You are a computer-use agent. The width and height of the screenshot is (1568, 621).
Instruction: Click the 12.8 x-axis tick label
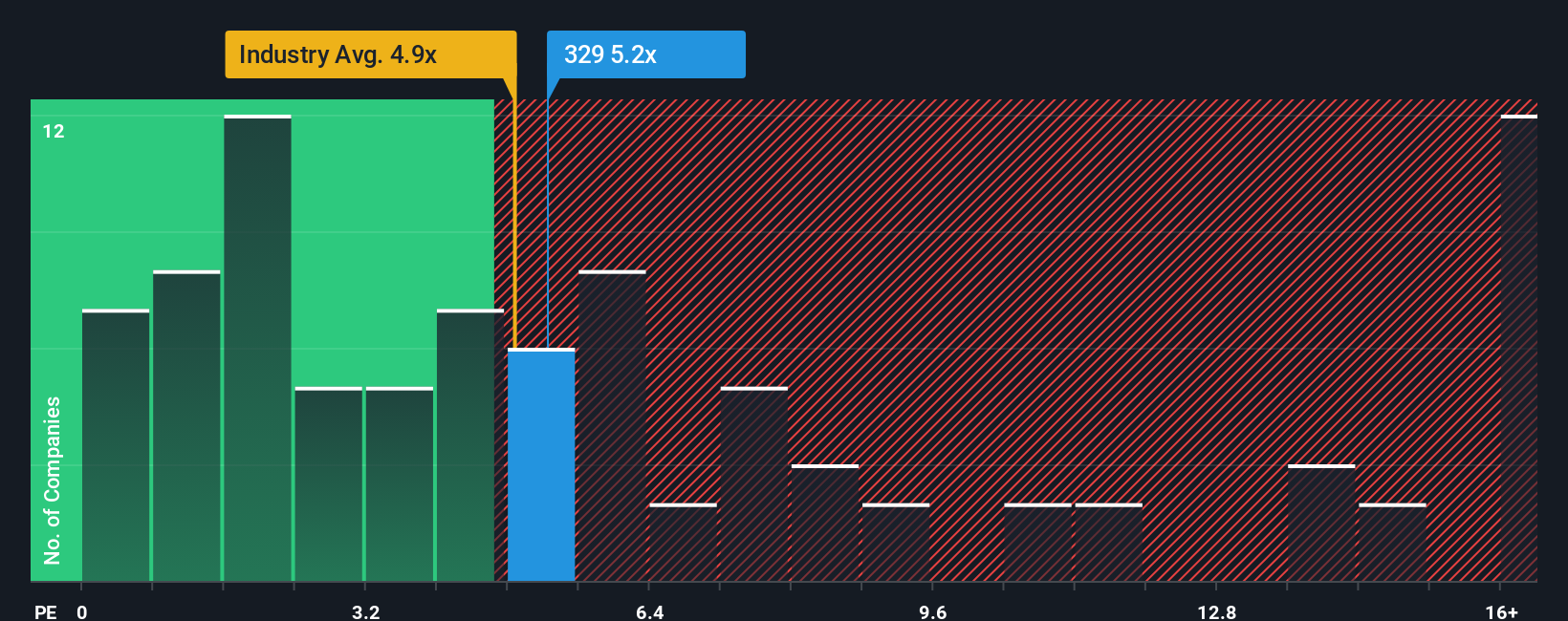pos(1216,611)
